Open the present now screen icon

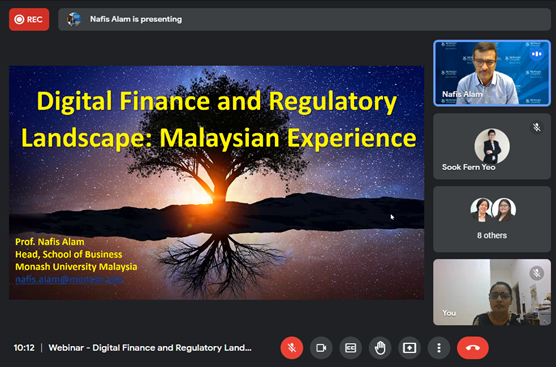pyautogui.click(x=409, y=348)
